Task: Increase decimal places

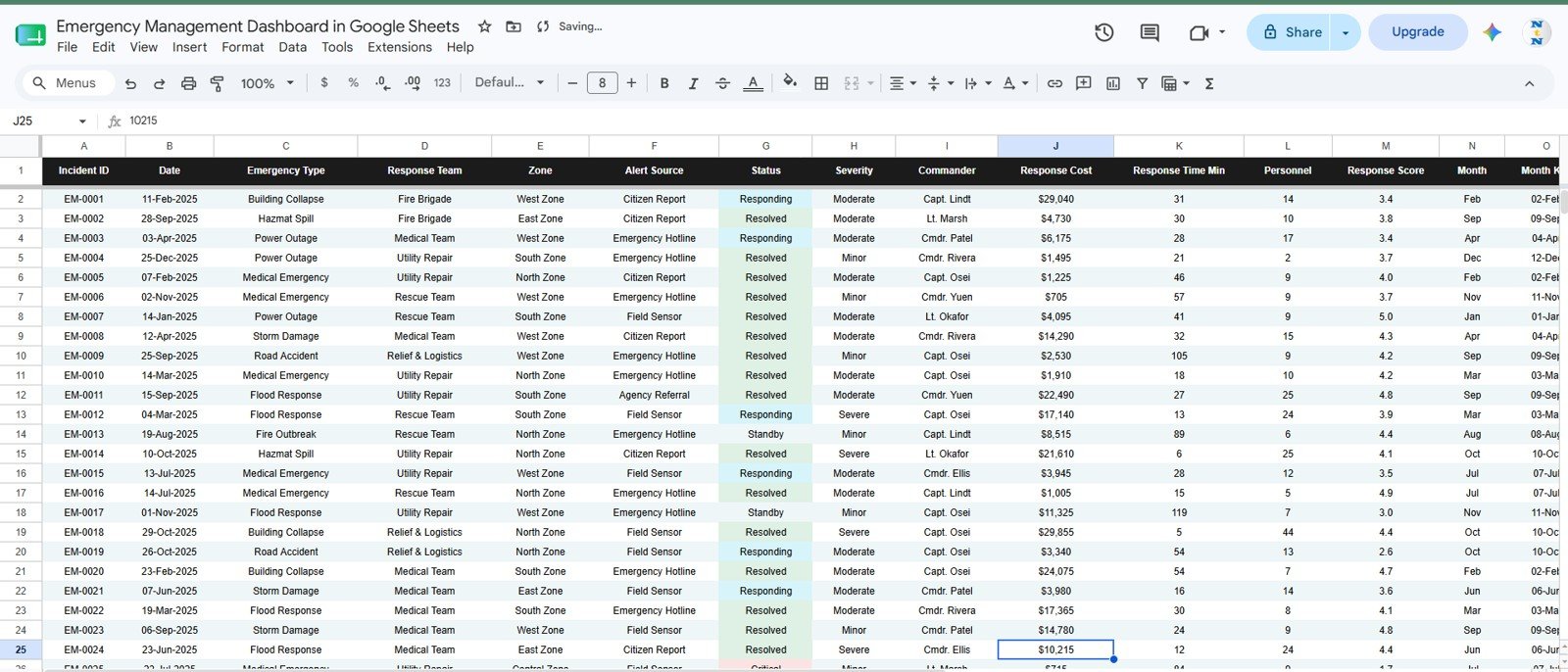Action: (412, 83)
